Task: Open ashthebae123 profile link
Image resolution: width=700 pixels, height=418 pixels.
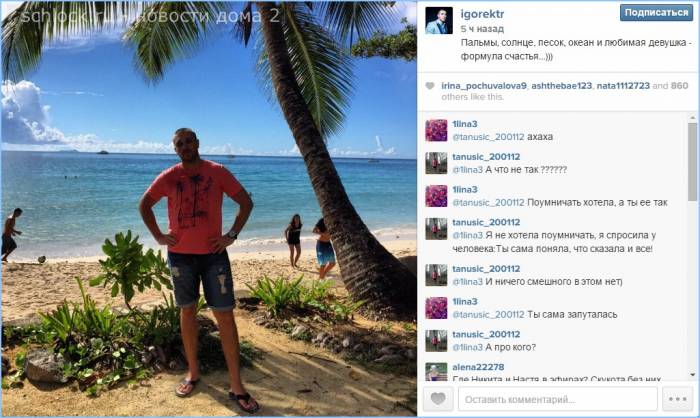Action: click(x=561, y=86)
